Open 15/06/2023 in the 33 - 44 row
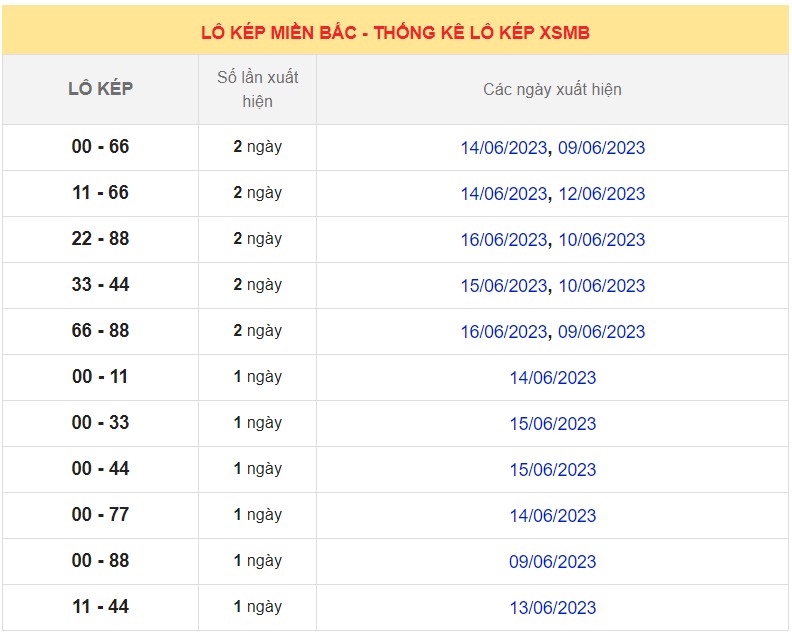Screen dimensions: 792x633 503,286
